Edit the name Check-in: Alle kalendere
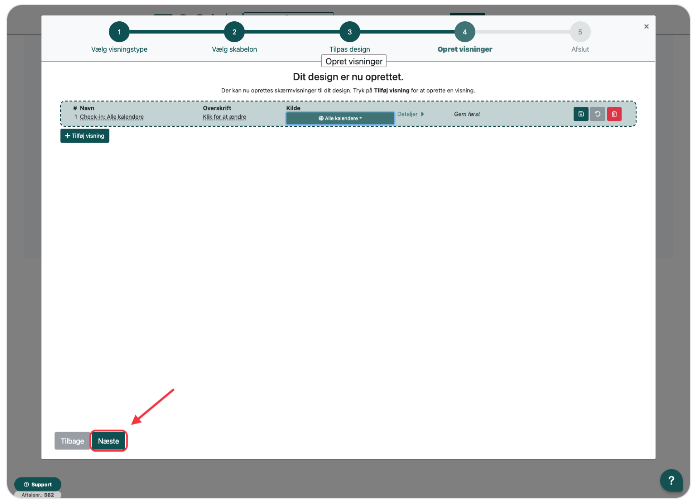Viewport: 698px width, 503px height. pos(111,117)
